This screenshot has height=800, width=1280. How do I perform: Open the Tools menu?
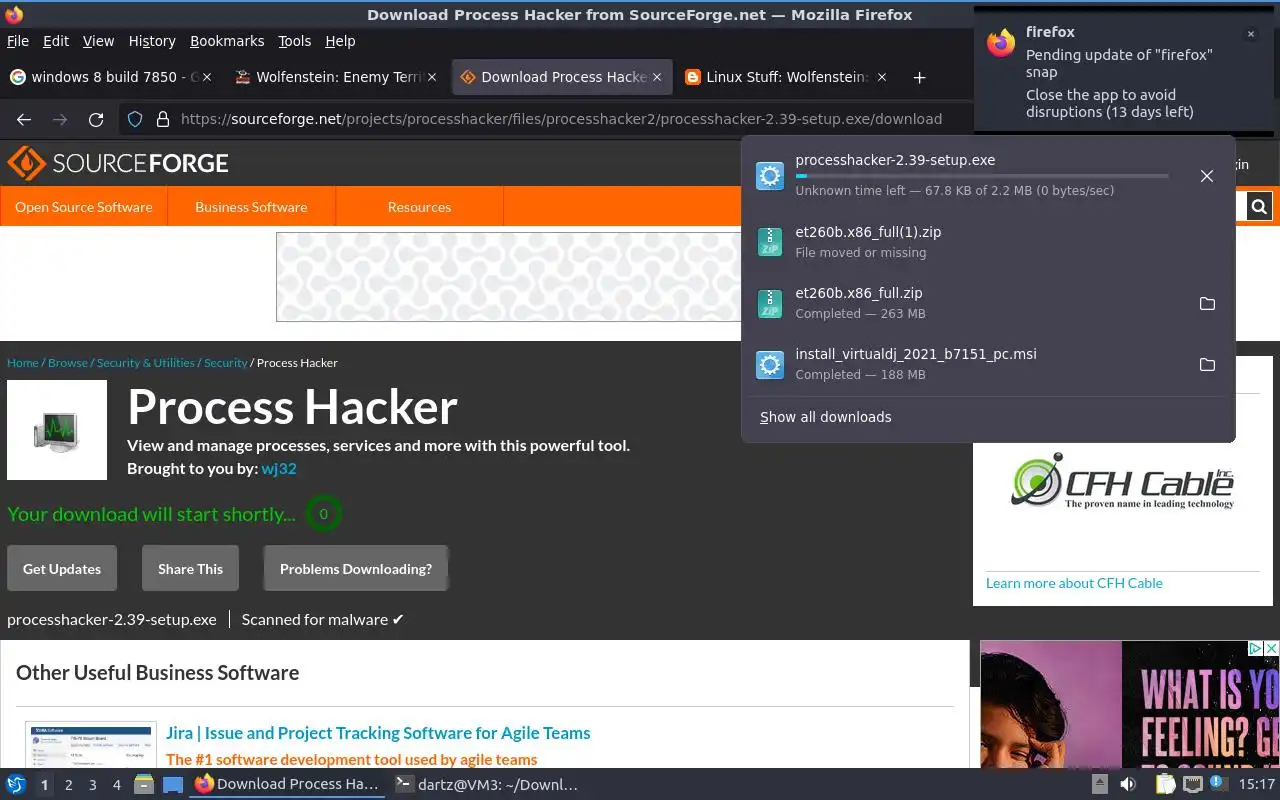(x=295, y=41)
